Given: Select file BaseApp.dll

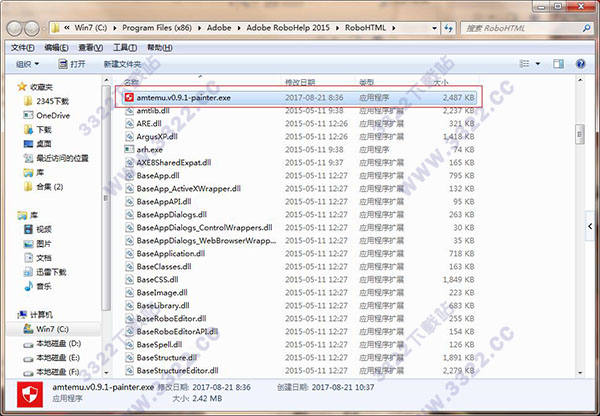Looking at the screenshot, I should 158,176.
